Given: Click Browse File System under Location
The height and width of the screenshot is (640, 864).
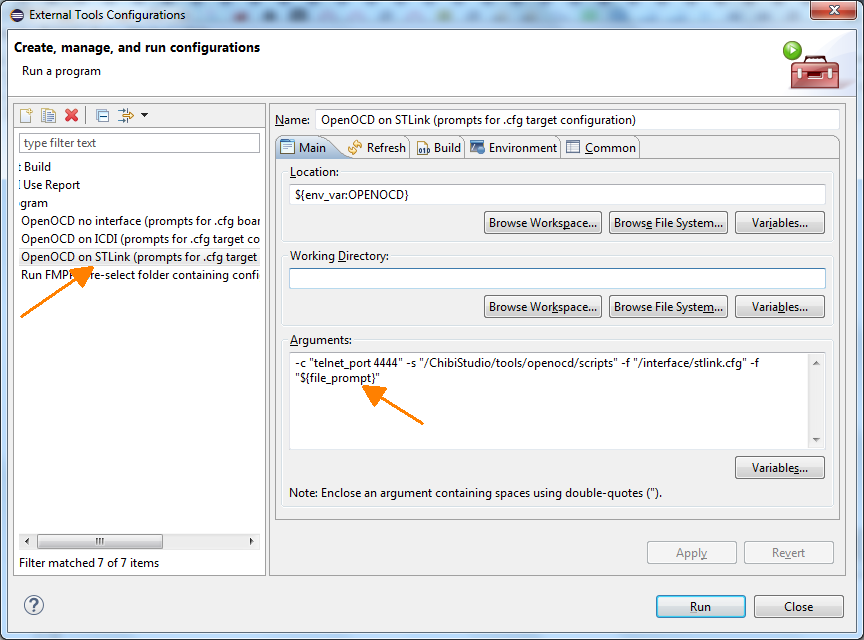Looking at the screenshot, I should tap(667, 223).
